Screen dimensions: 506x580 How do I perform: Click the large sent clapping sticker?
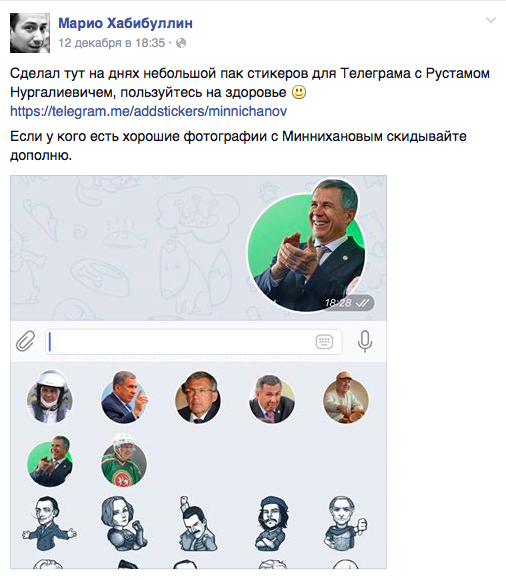pyautogui.click(x=307, y=245)
